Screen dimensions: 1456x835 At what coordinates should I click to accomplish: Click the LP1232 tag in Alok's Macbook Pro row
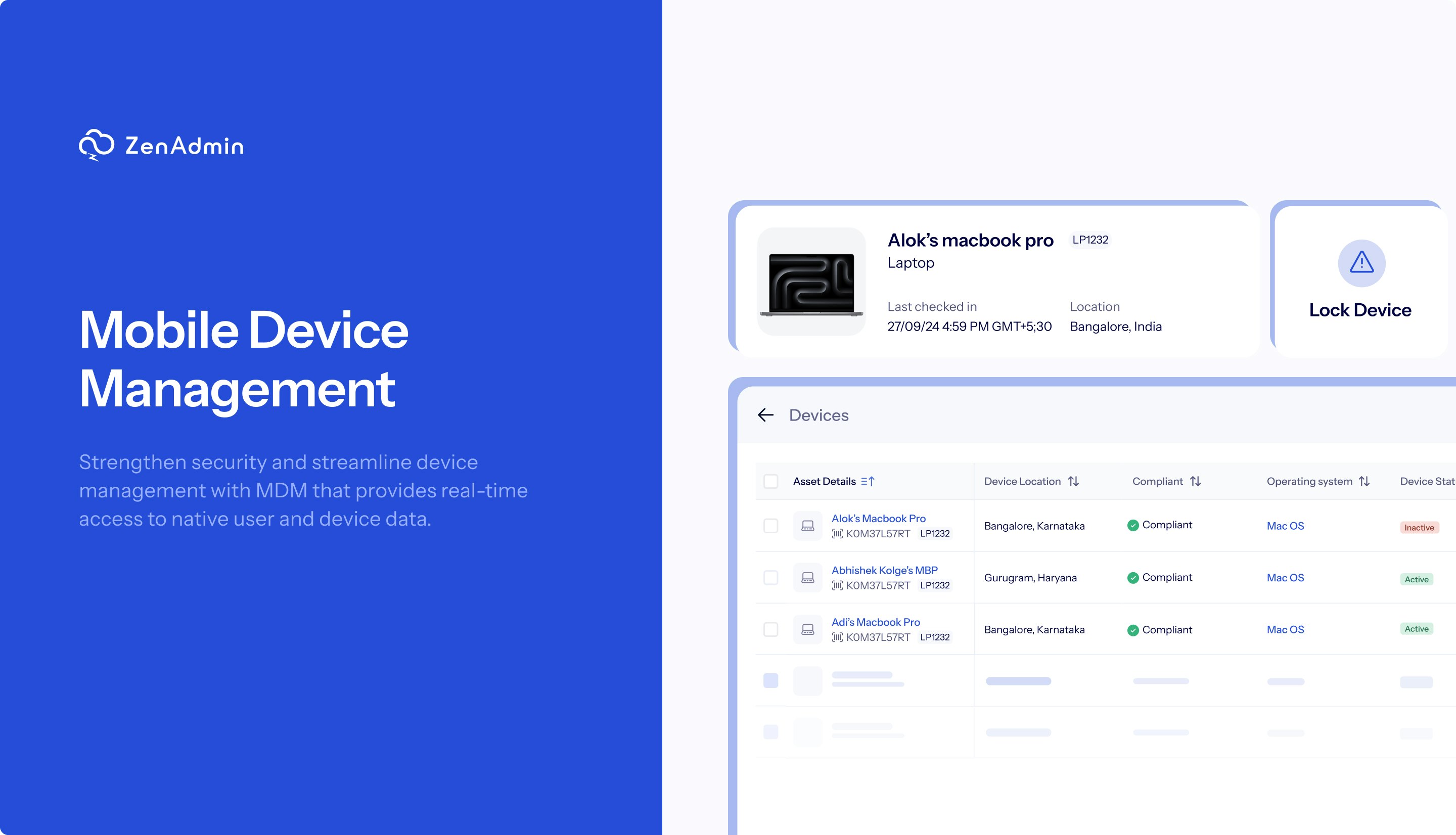click(x=935, y=534)
